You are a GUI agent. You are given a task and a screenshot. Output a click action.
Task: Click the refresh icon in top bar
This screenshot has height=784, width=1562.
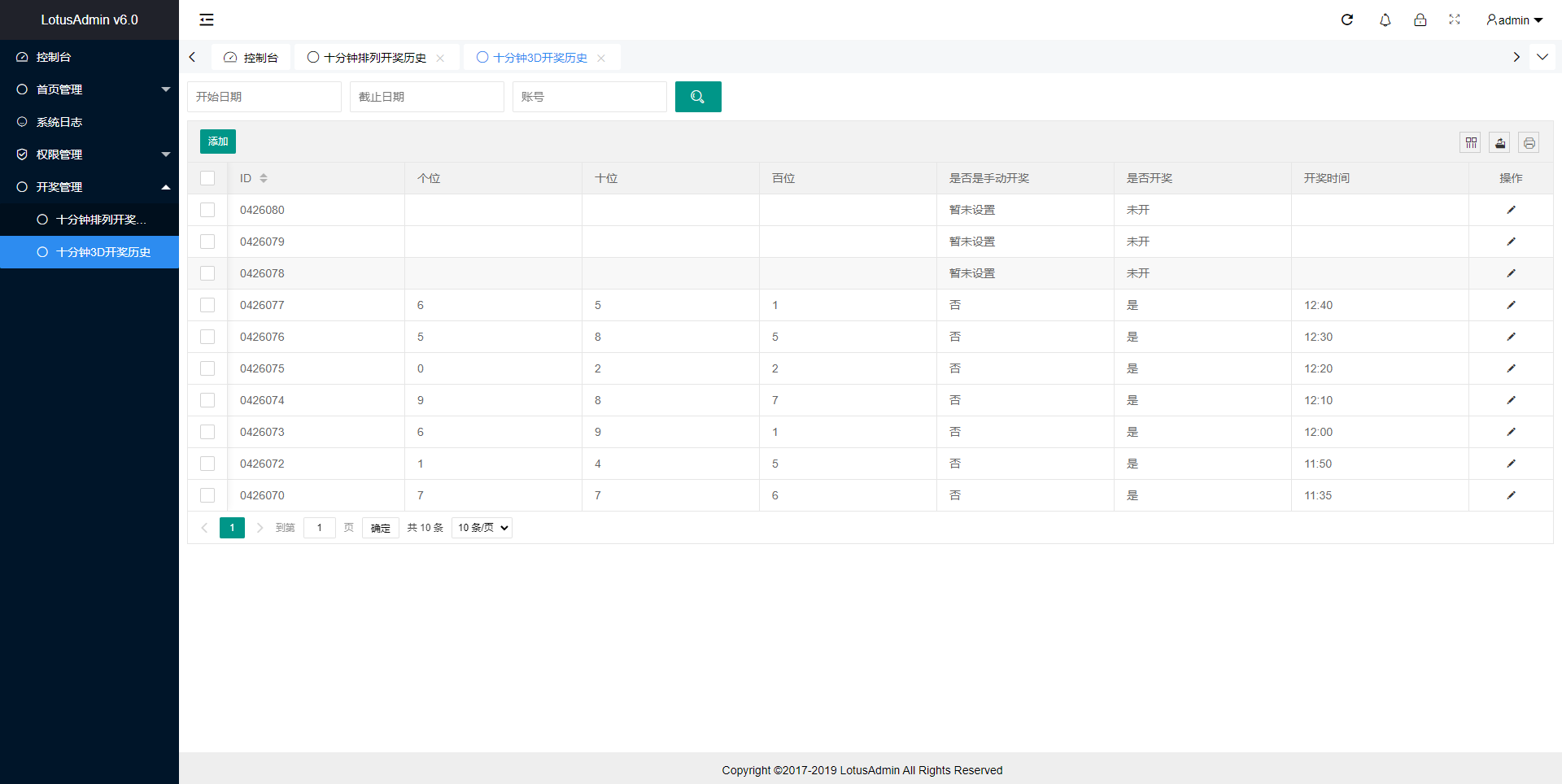1347,20
